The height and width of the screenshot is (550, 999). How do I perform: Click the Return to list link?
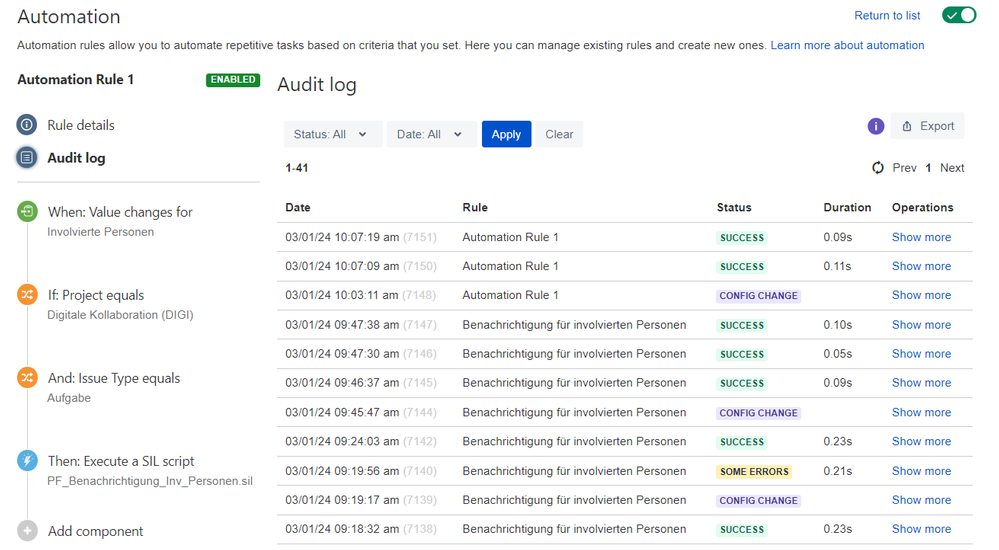pos(887,15)
